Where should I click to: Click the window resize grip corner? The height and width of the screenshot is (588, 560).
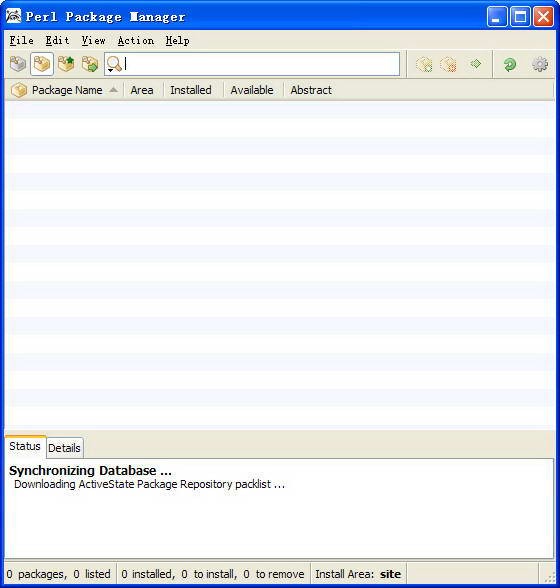click(x=549, y=577)
